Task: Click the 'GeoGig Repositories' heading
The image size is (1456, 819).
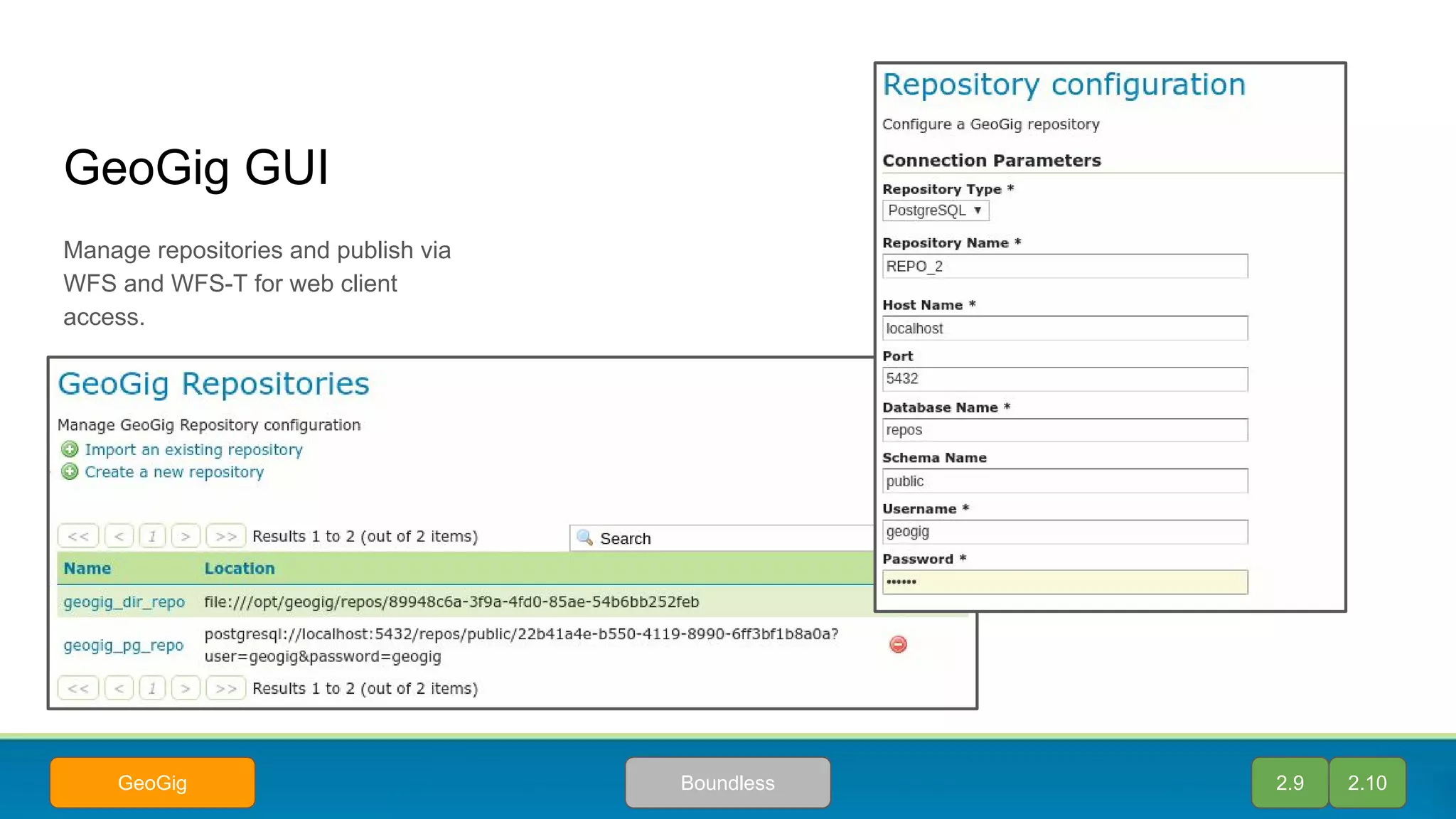Action: tap(213, 384)
